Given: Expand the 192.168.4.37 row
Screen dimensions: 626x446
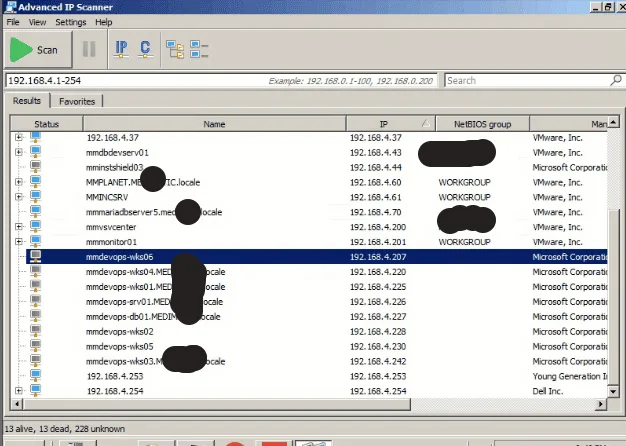Looking at the screenshot, I should [19, 137].
